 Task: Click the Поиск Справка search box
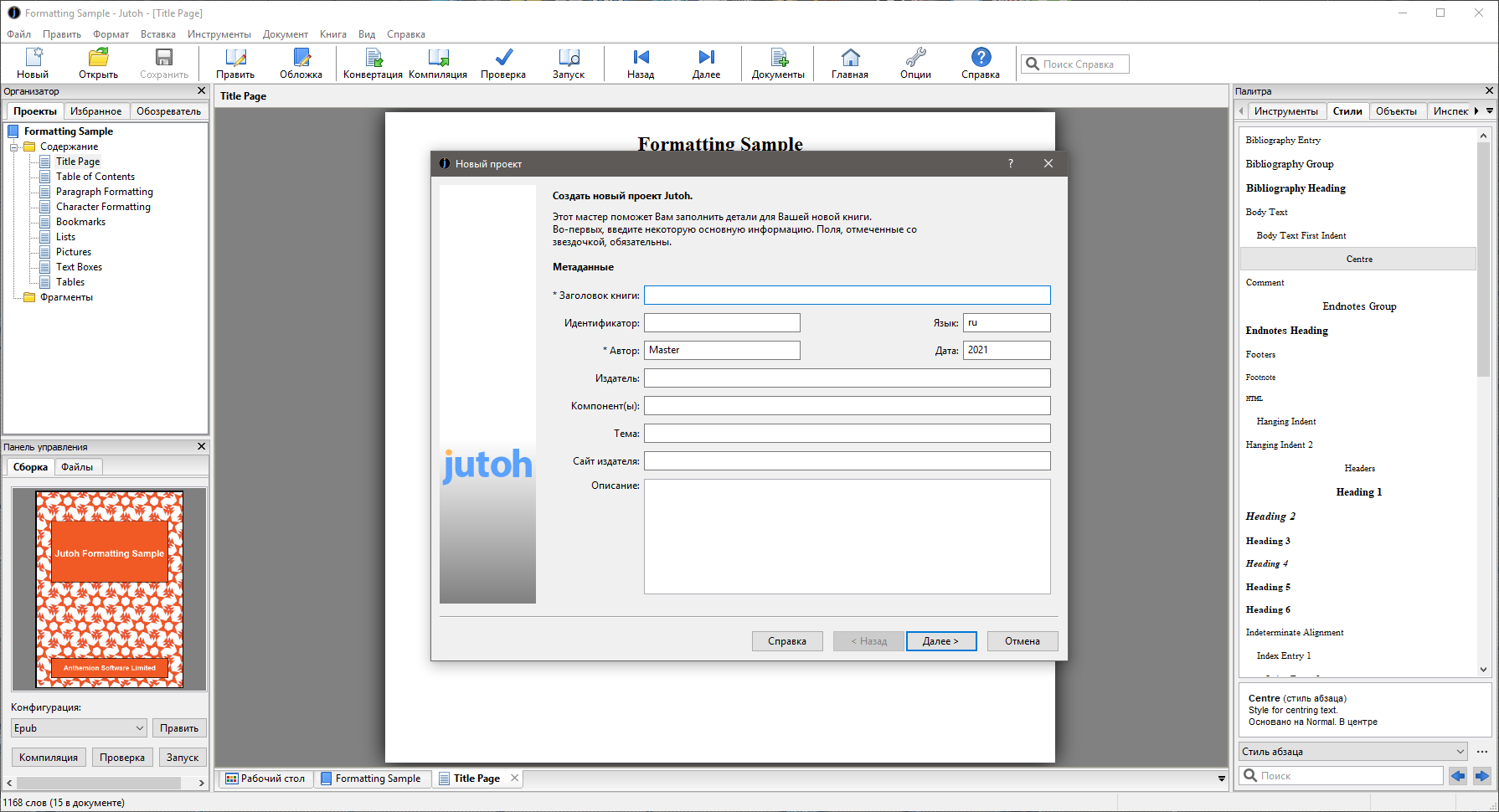coord(1074,64)
